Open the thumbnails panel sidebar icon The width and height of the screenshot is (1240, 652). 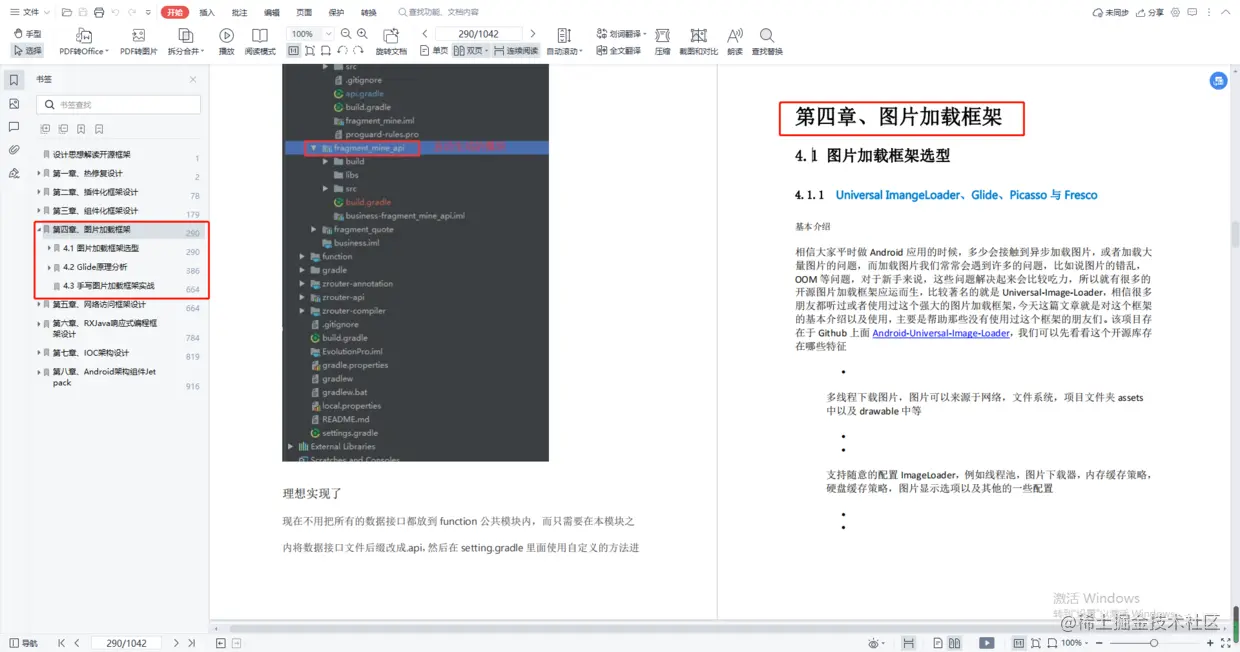pyautogui.click(x=14, y=103)
